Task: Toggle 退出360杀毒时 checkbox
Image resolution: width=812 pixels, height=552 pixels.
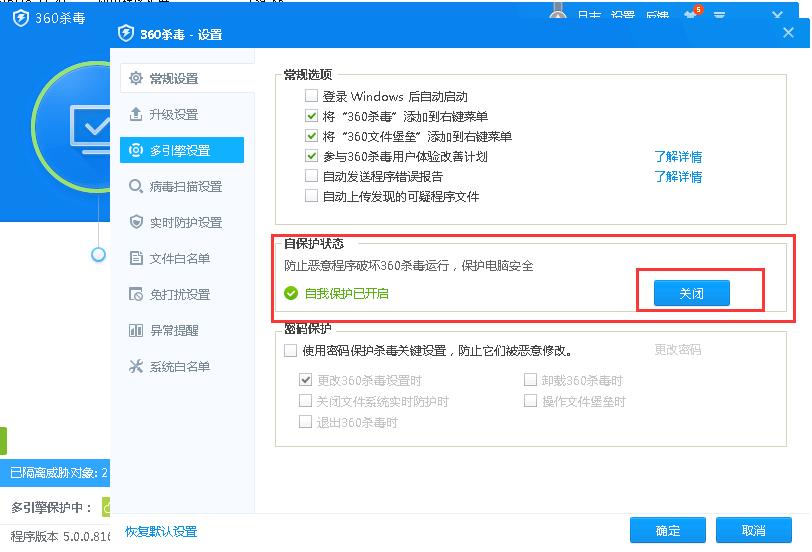Action: tap(306, 422)
